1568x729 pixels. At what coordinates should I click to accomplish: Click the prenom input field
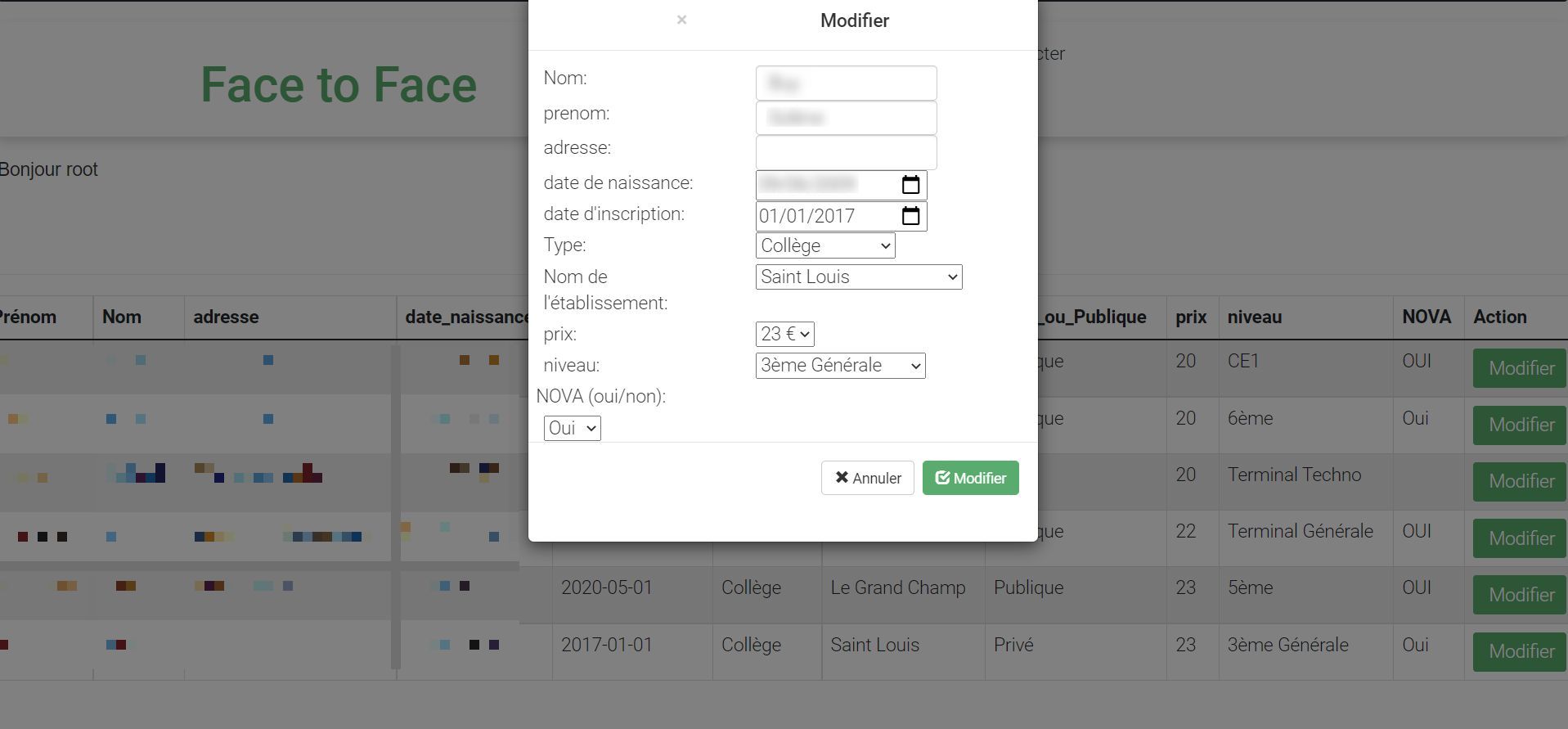(846, 118)
